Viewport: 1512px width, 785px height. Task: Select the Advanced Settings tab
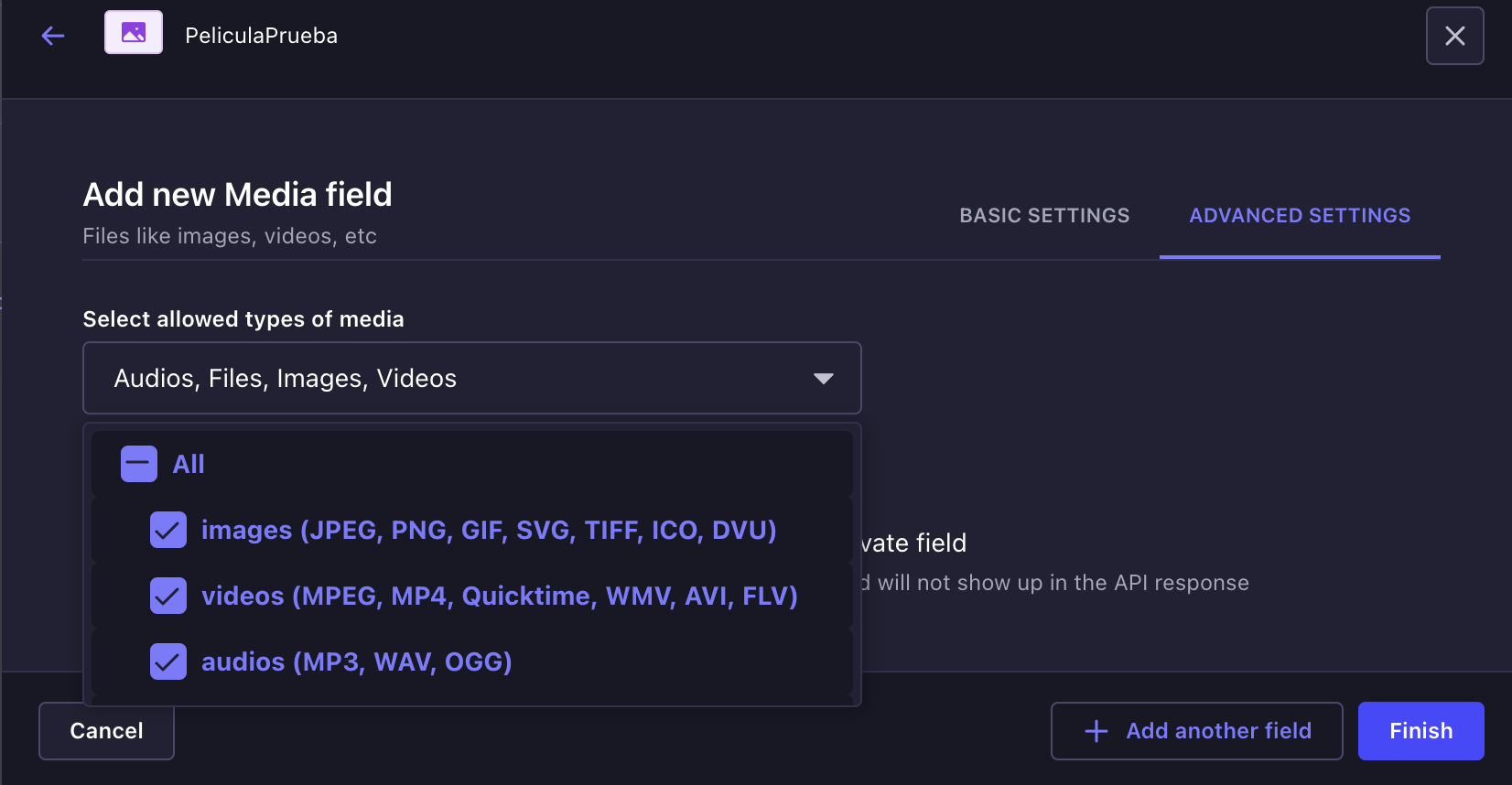point(1300,216)
